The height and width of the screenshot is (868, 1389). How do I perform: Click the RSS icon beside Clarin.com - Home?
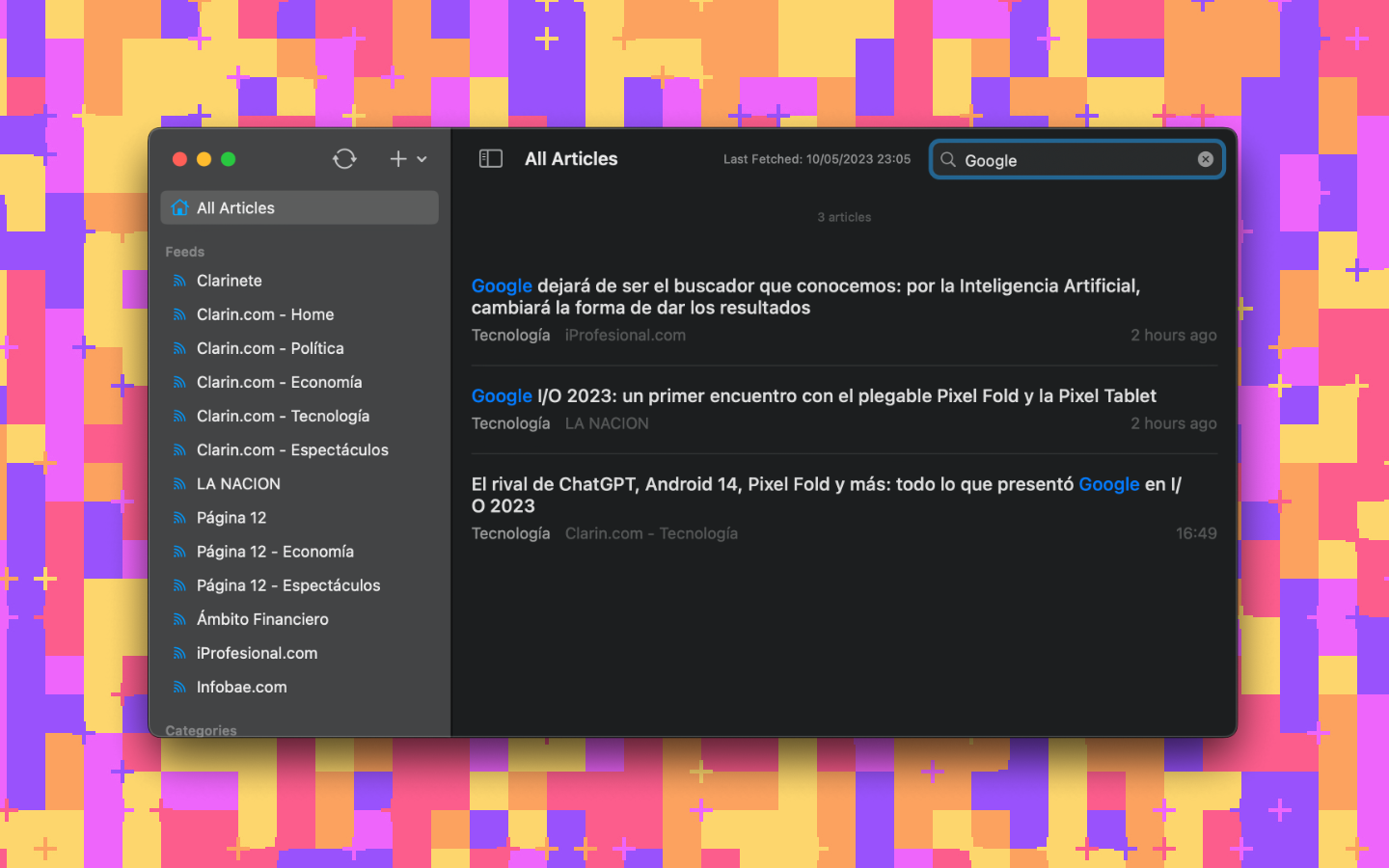pyautogui.click(x=179, y=314)
